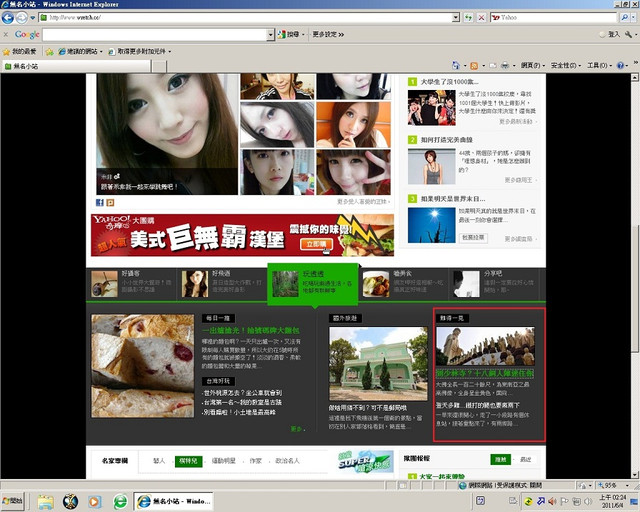Open the orange media player taskbar icon
The image size is (640, 512).
pos(95,501)
